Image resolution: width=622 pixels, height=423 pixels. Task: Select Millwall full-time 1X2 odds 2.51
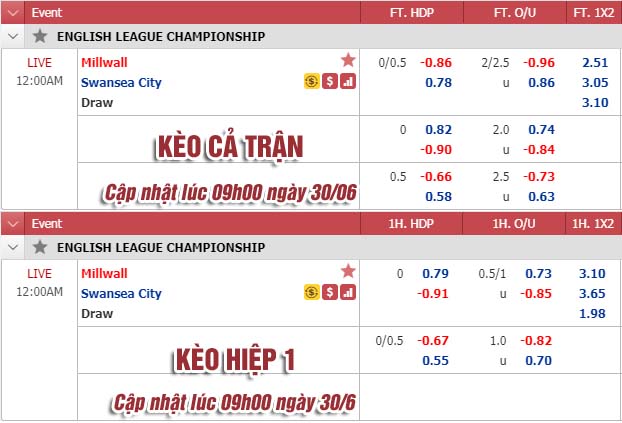pos(595,62)
